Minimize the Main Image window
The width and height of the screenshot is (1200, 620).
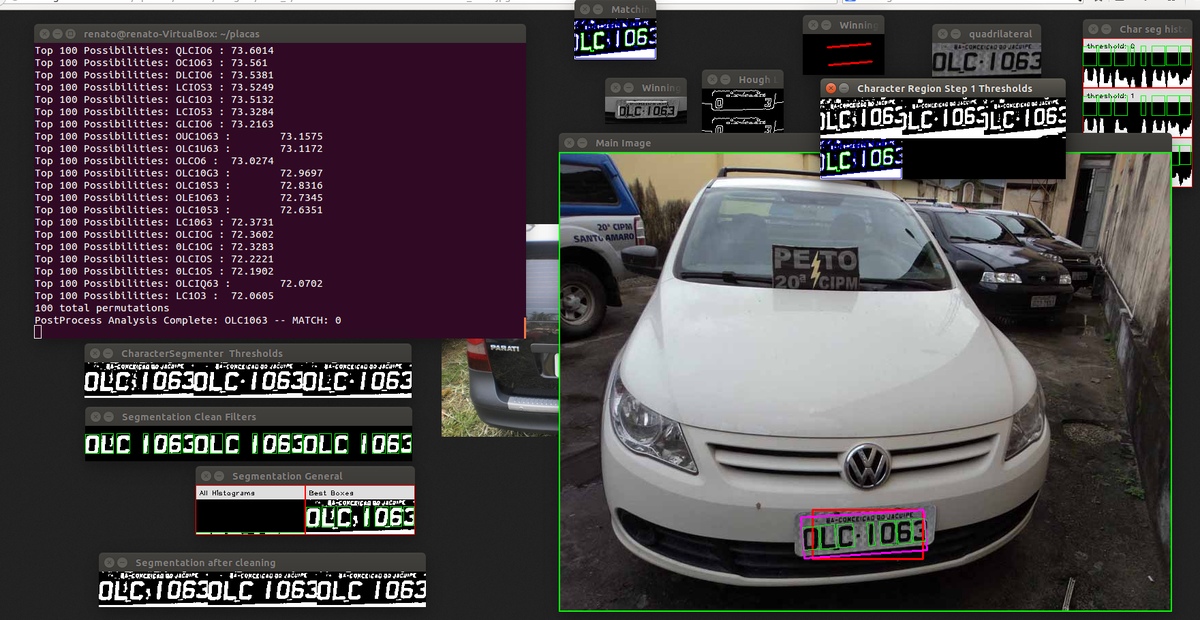[x=581, y=143]
